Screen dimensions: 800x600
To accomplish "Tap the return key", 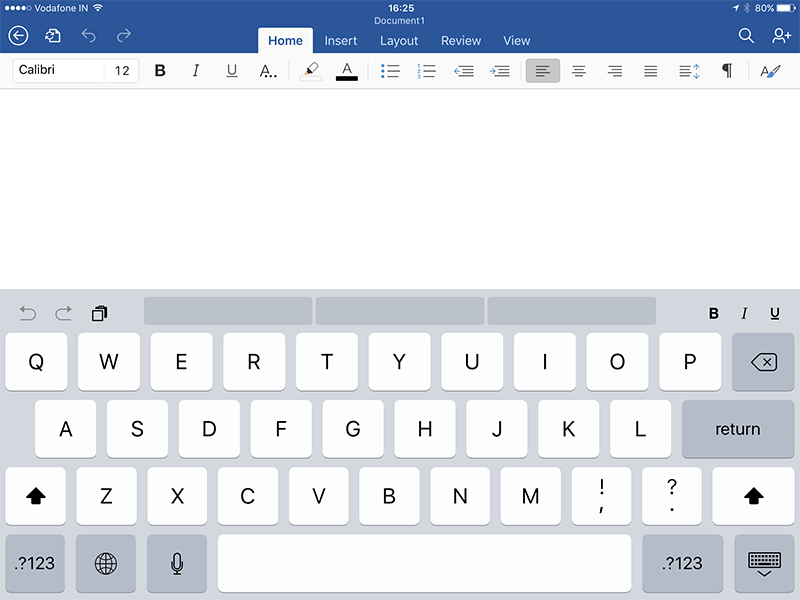I will 738,429.
